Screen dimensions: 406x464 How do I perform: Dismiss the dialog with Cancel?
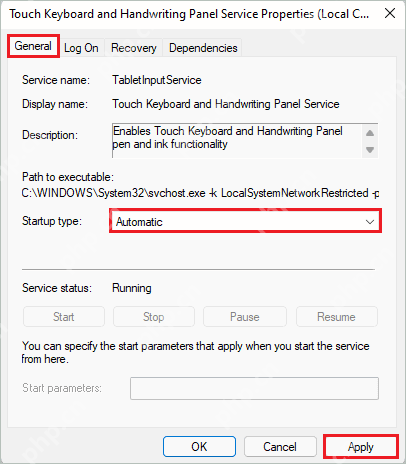pyautogui.click(x=280, y=447)
